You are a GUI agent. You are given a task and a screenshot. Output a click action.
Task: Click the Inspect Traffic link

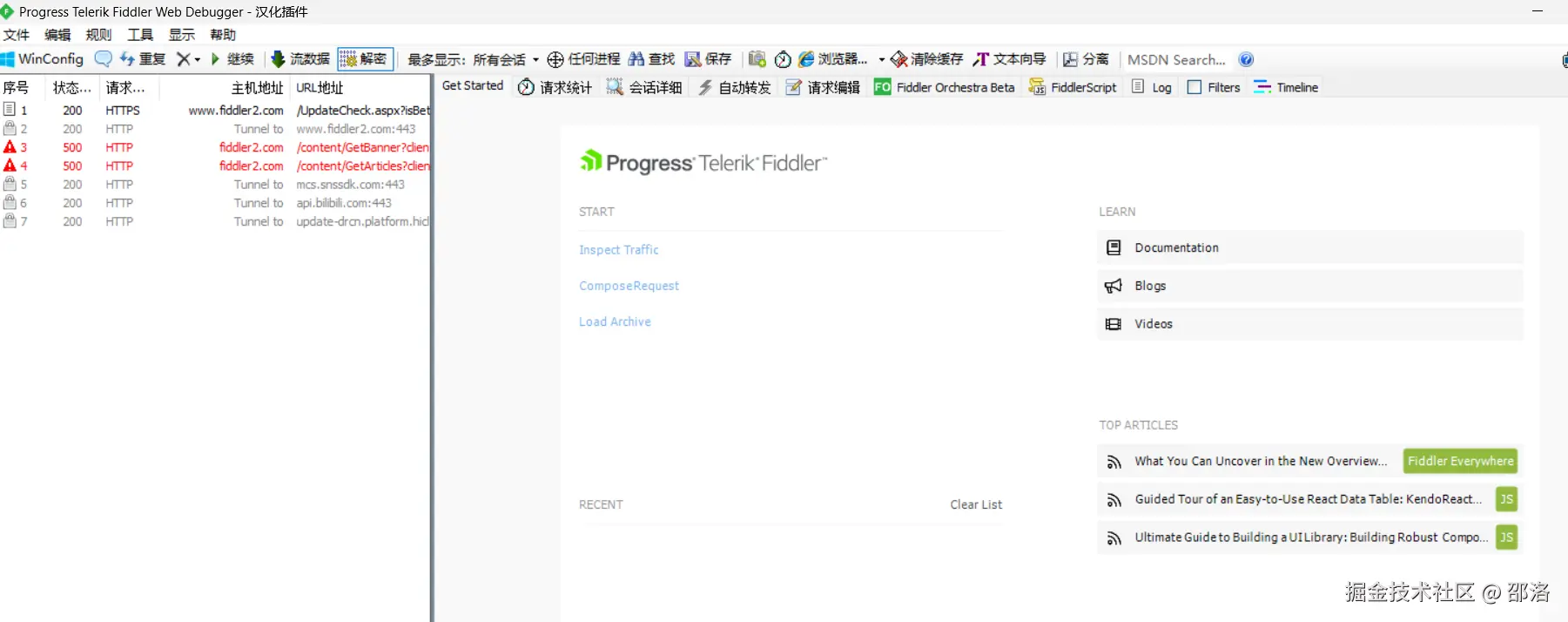[618, 250]
